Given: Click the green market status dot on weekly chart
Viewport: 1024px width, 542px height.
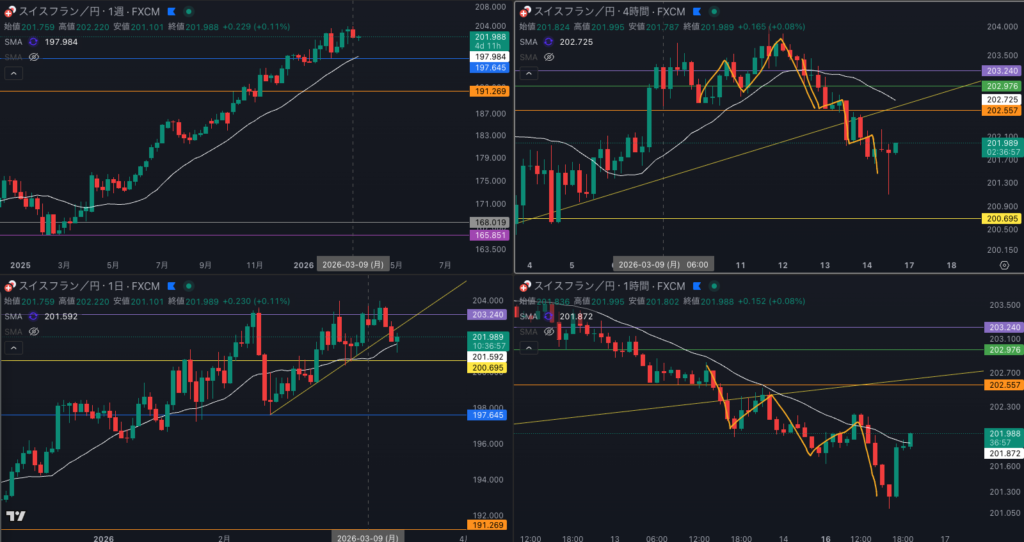Looking at the screenshot, I should (189, 12).
